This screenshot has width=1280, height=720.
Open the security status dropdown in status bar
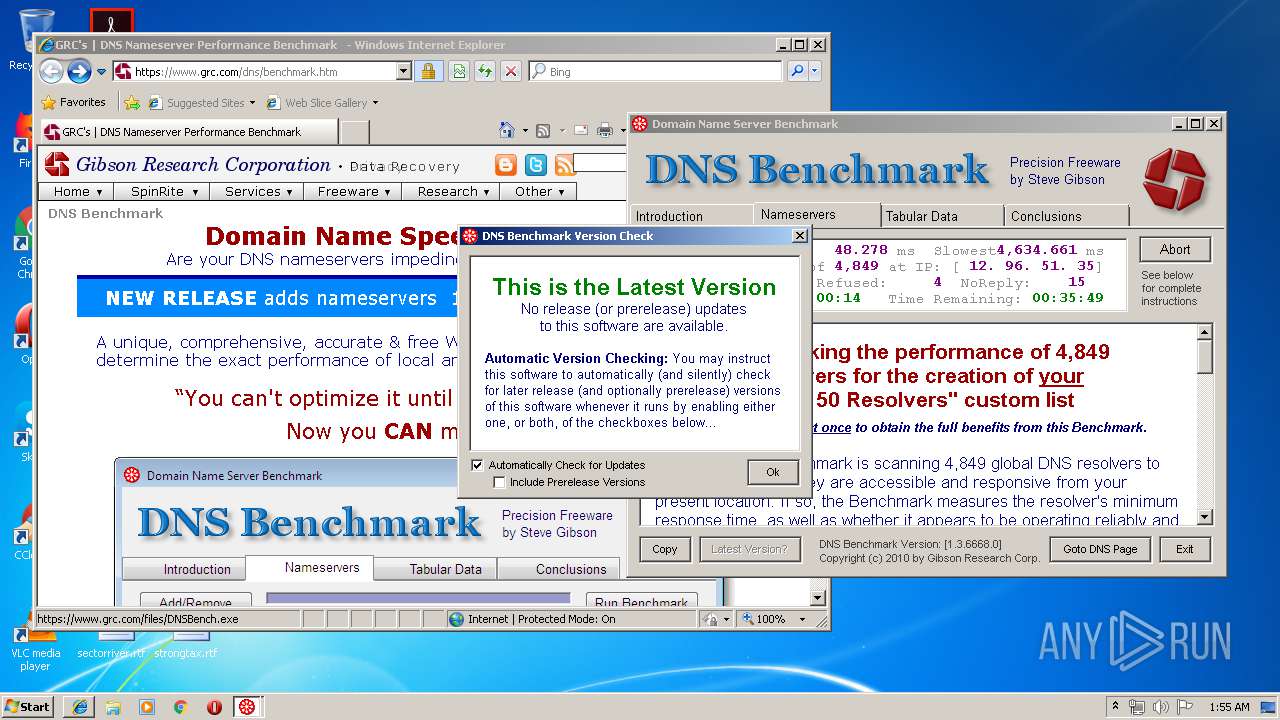(x=725, y=619)
